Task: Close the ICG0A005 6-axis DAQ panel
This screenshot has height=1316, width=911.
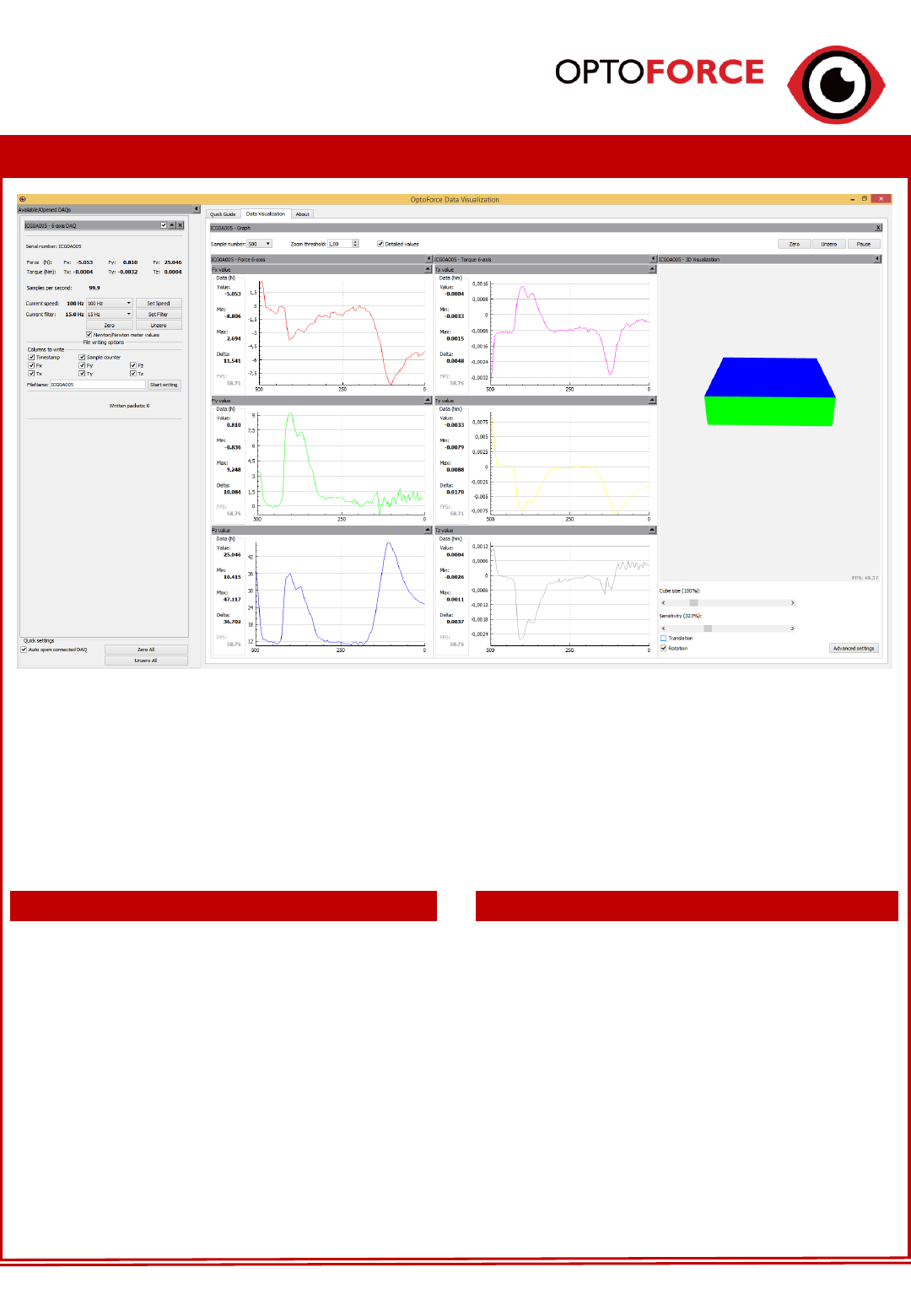Action: pyautogui.click(x=180, y=225)
